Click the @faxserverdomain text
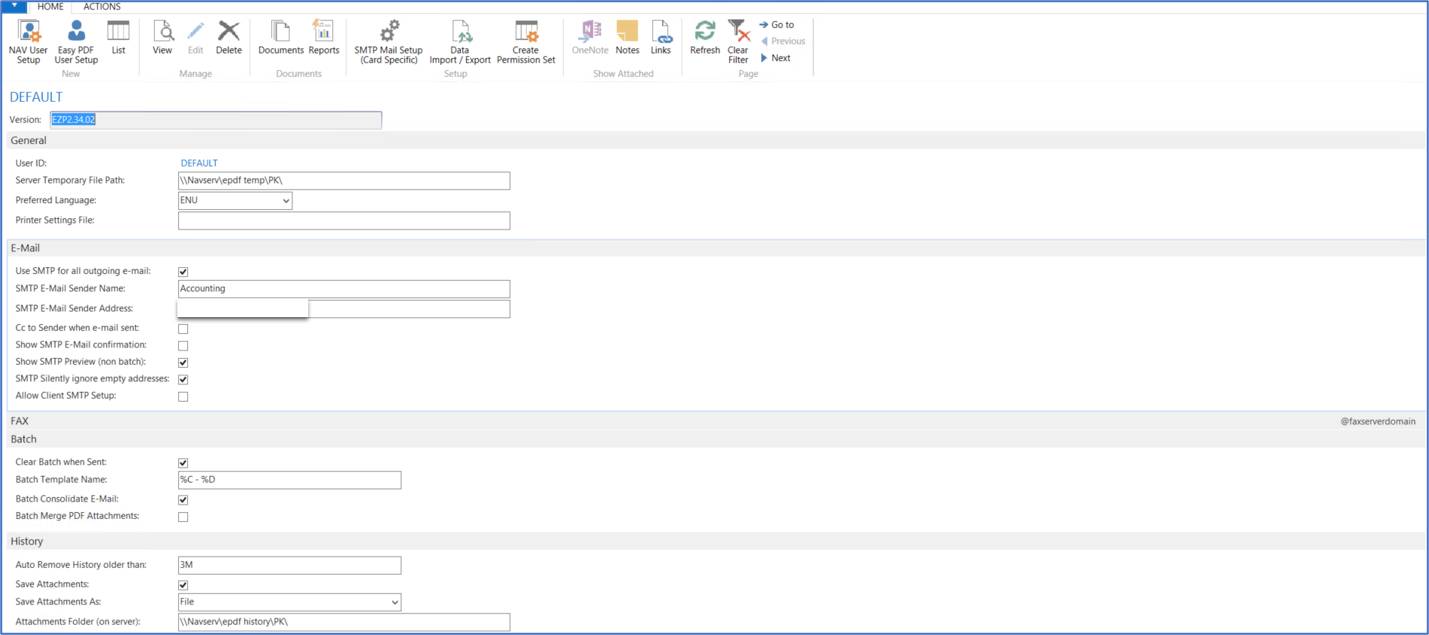Viewport: 1429px width, 635px height. [x=1378, y=422]
